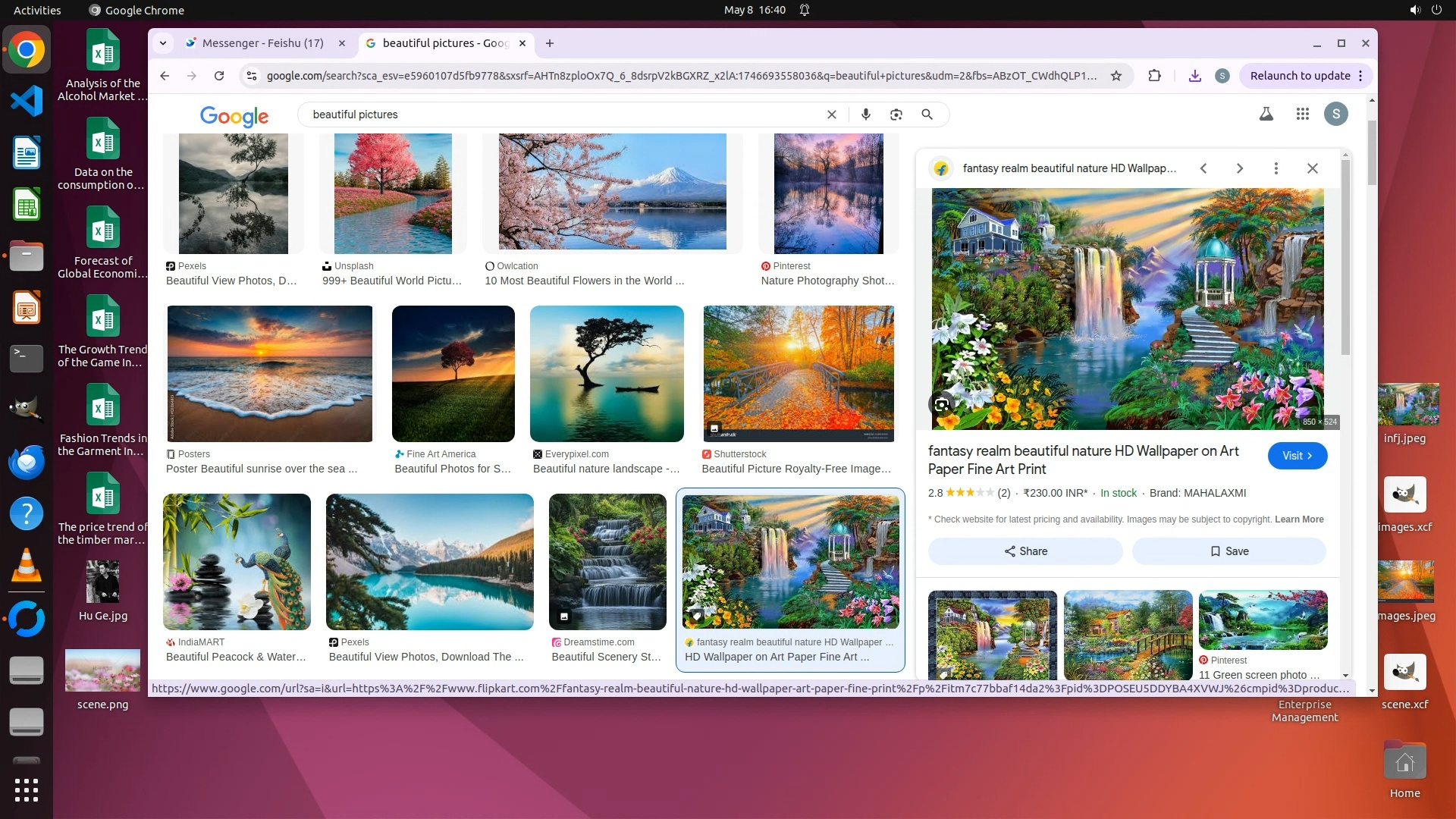Viewport: 1456px width, 819px height.
Task: Open the Beautiful Peacock & Water thumbnail
Action: (237, 562)
